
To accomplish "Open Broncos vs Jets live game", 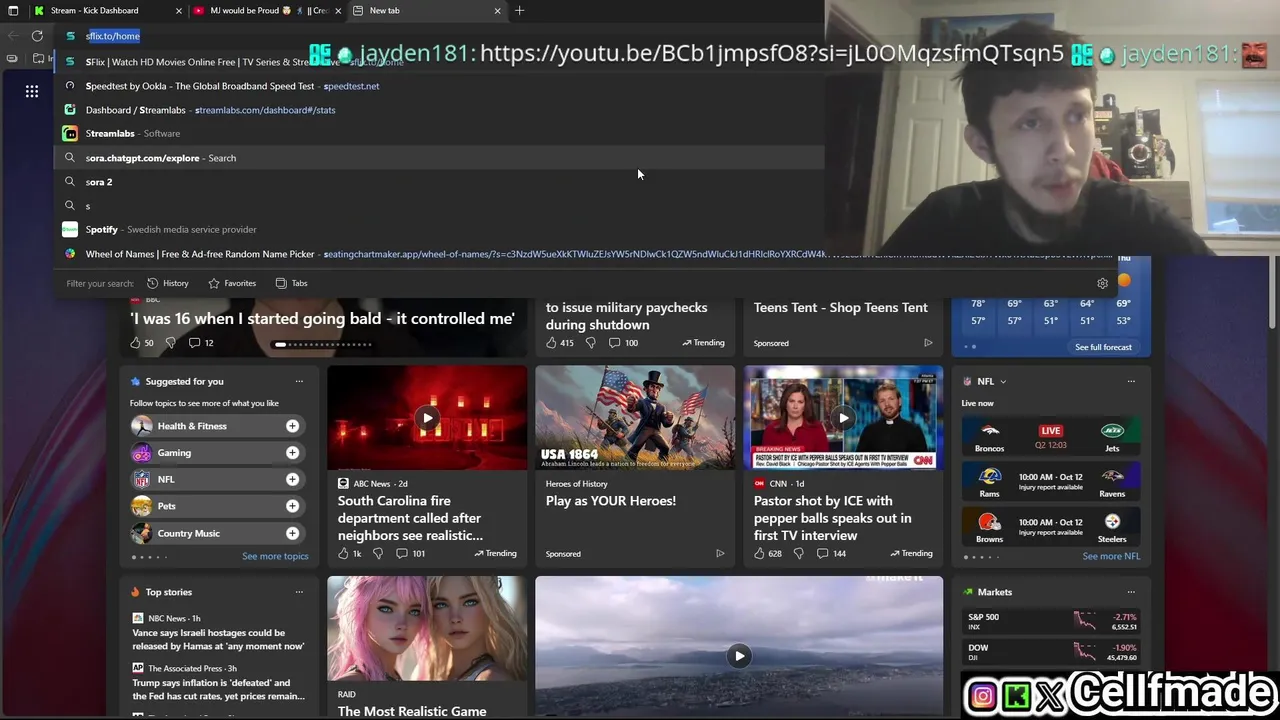I will click(1050, 437).
